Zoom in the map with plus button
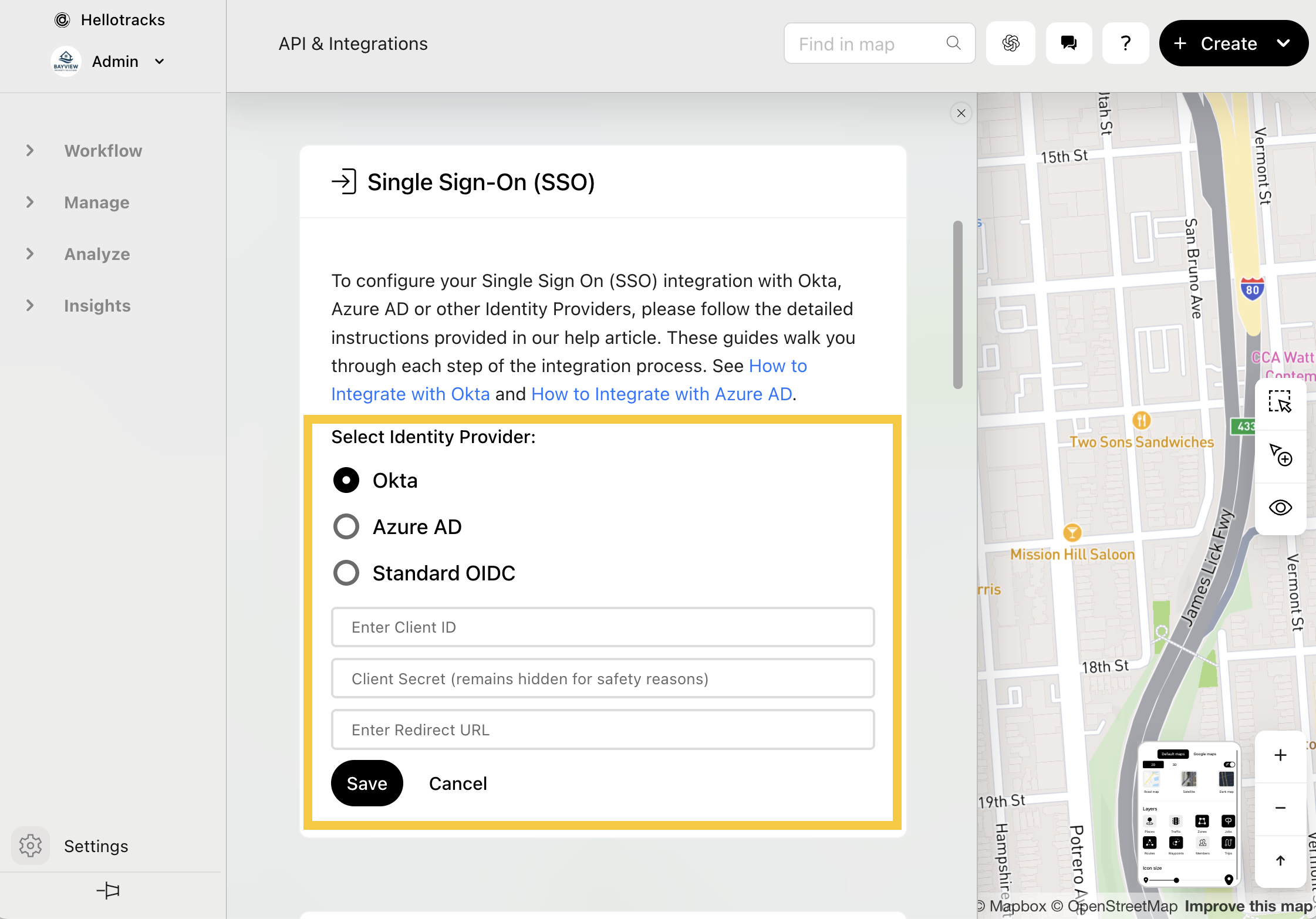This screenshot has height=919, width=1316. coord(1280,755)
